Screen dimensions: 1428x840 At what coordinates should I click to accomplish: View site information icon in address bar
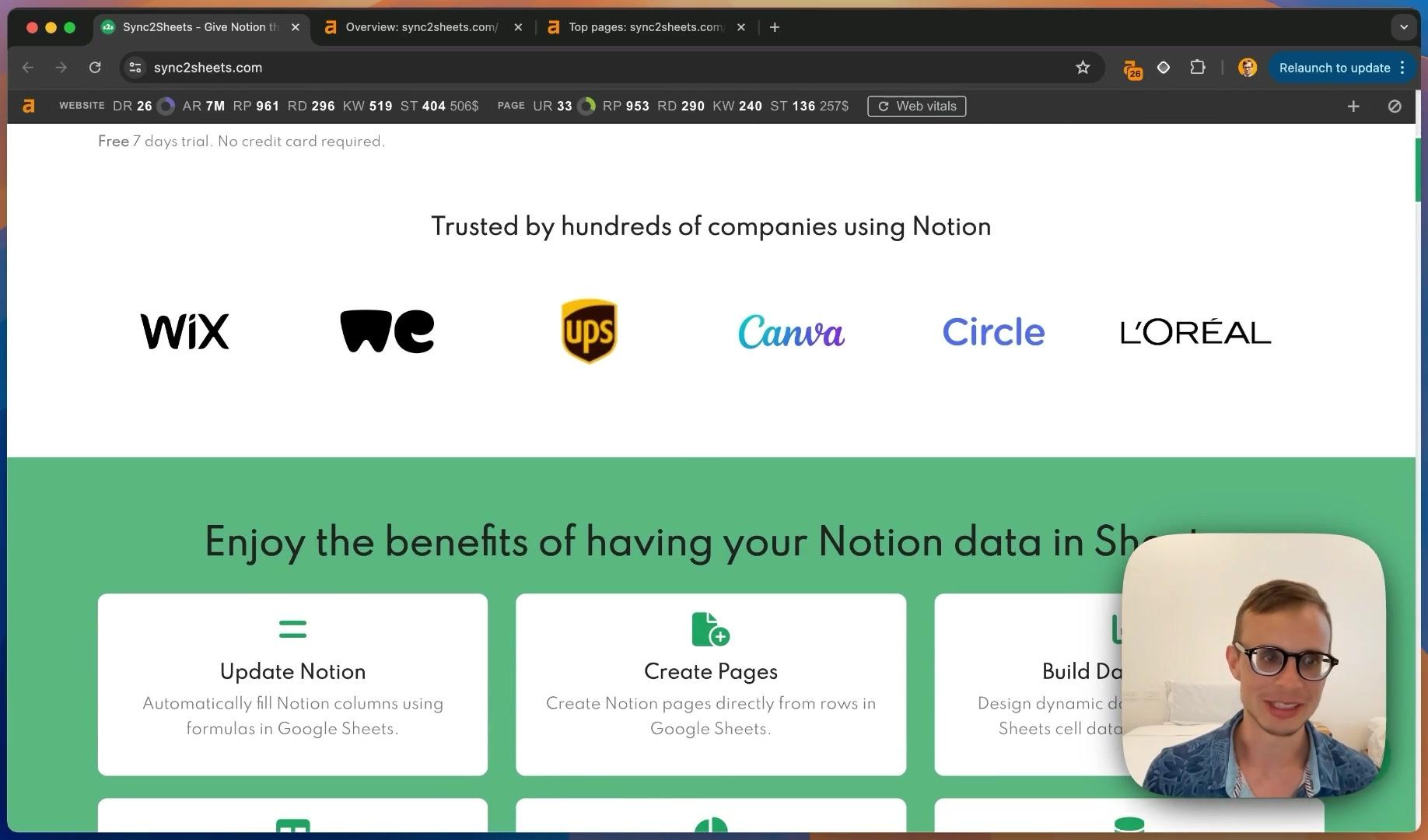pyautogui.click(x=135, y=68)
